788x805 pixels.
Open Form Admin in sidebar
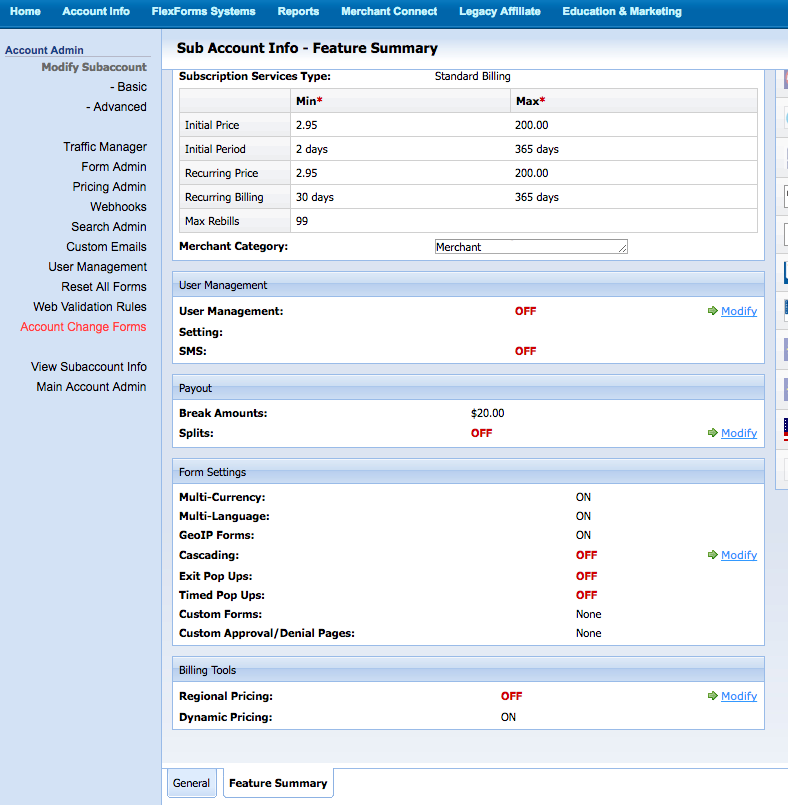click(114, 167)
